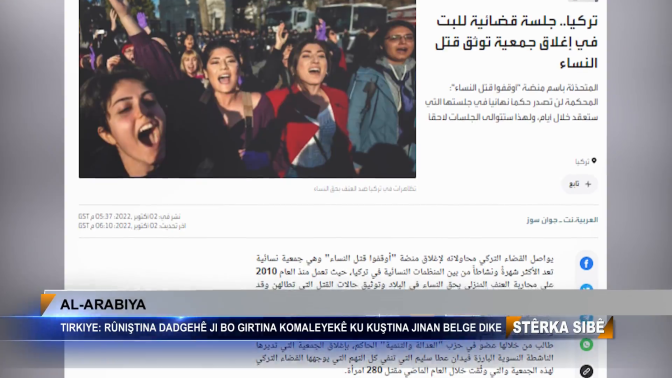Click the location pin icon beside تركيا
Image resolution: width=672 pixels, height=378 pixels.
coord(594,161)
